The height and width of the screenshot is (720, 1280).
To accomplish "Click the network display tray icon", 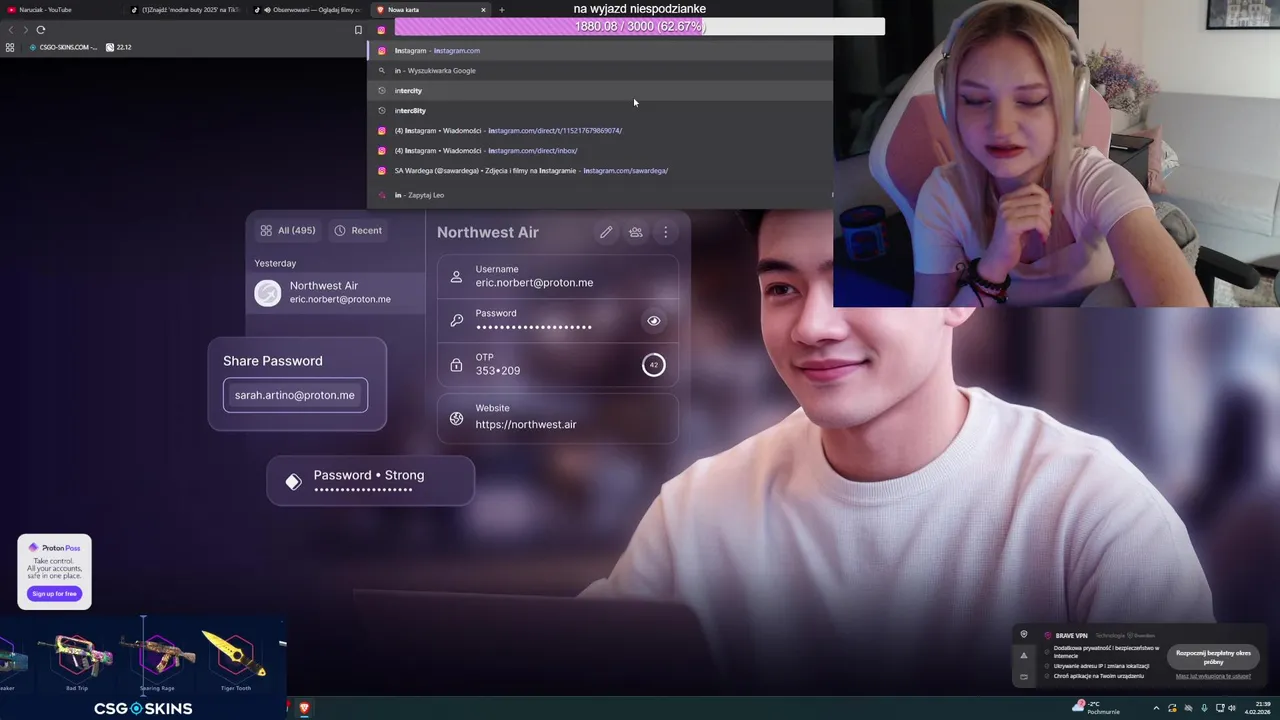I will pos(1219,708).
